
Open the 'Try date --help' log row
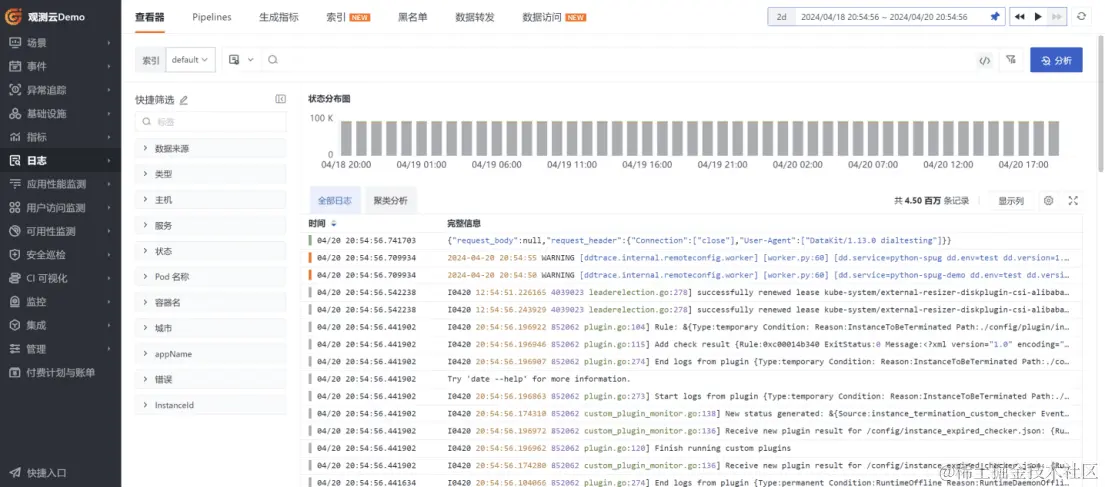point(694,379)
